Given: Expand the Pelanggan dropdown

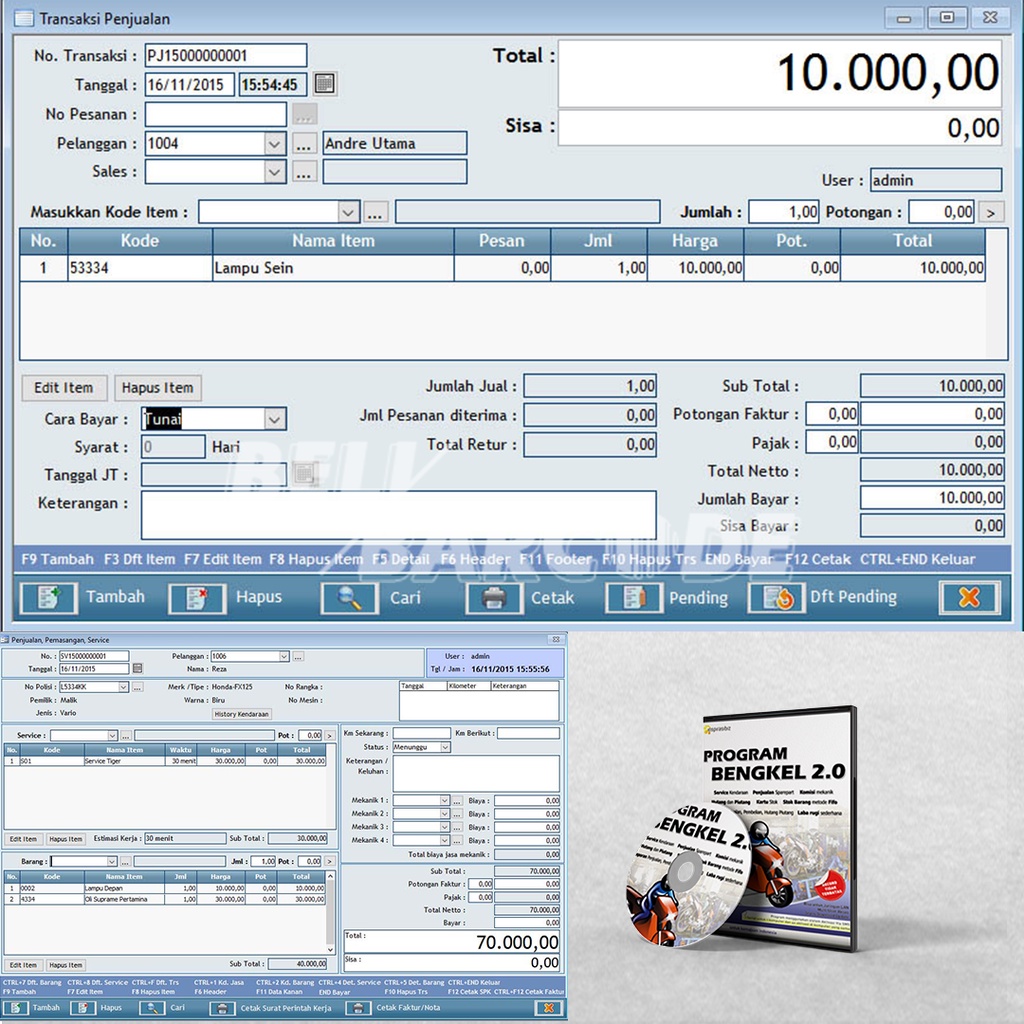Looking at the screenshot, I should pyautogui.click(x=275, y=144).
